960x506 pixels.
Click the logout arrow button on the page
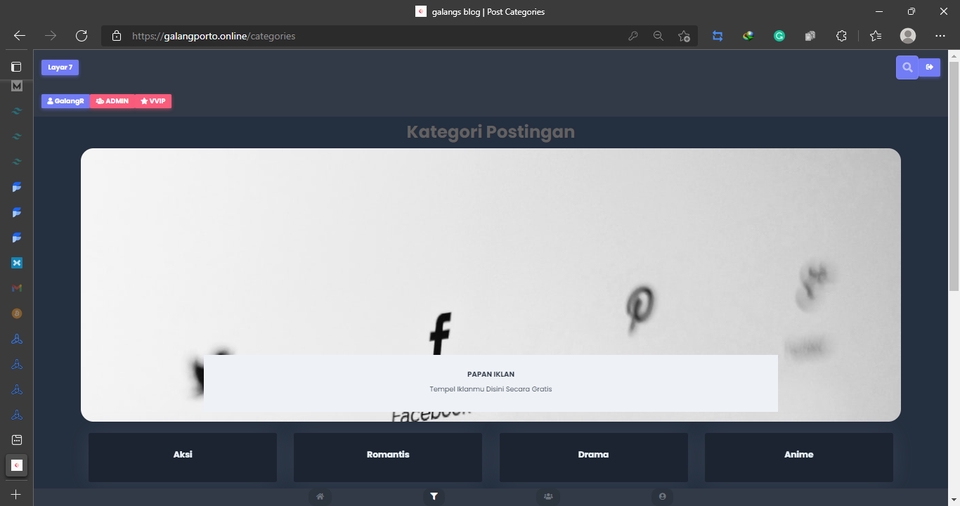pyautogui.click(x=929, y=67)
